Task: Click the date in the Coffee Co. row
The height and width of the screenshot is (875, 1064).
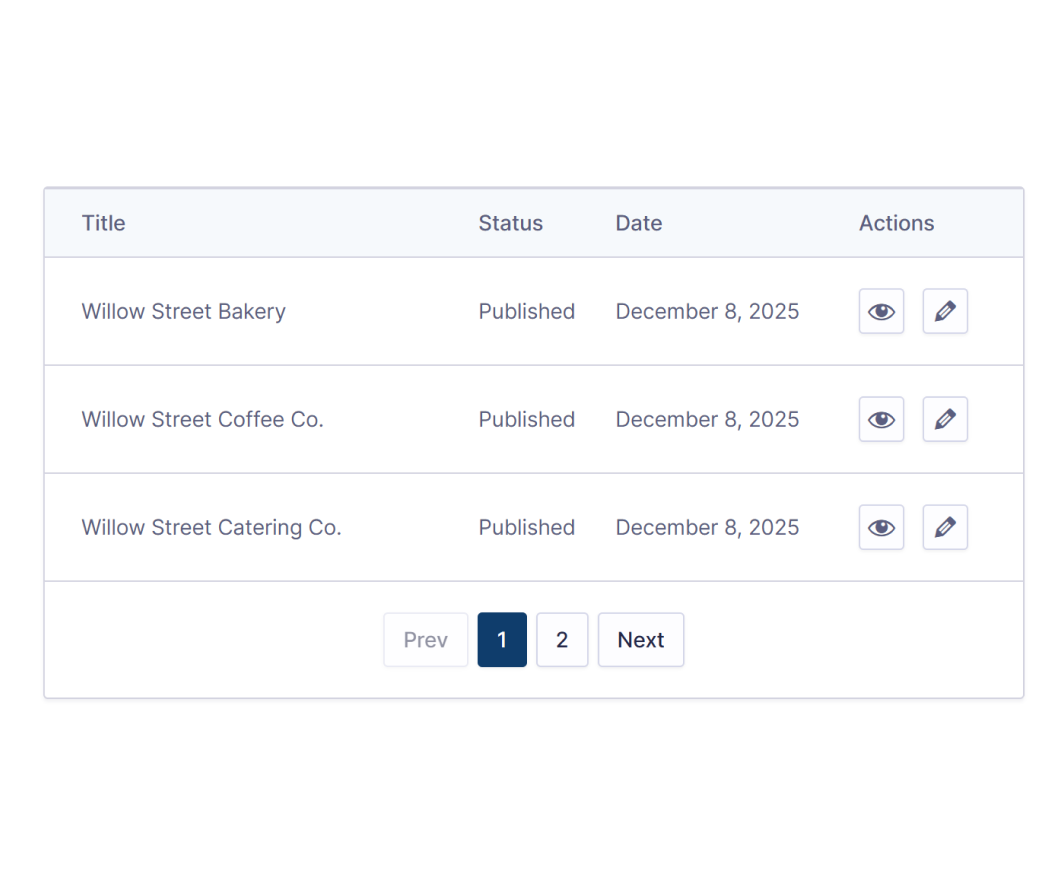Action: point(707,419)
